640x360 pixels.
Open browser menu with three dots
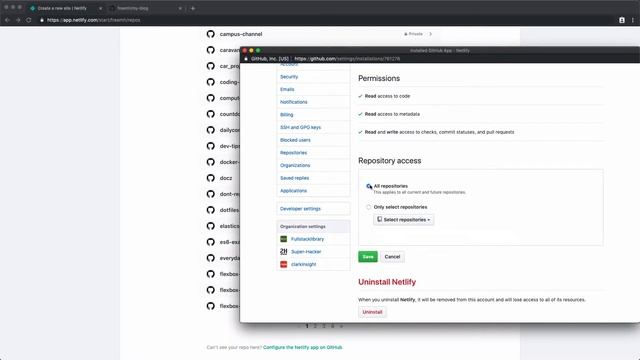pos(633,20)
